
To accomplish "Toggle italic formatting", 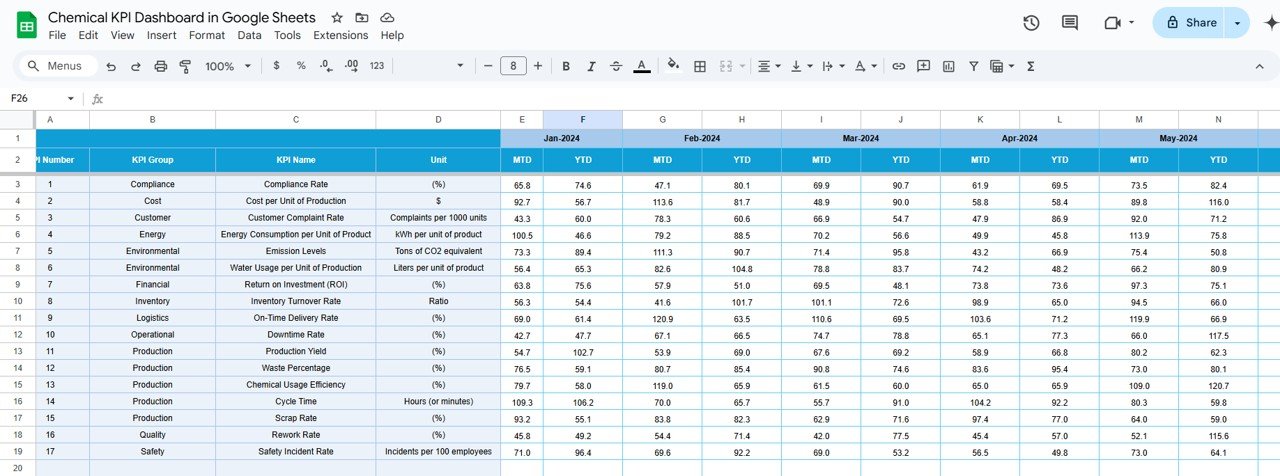I will (x=591, y=66).
